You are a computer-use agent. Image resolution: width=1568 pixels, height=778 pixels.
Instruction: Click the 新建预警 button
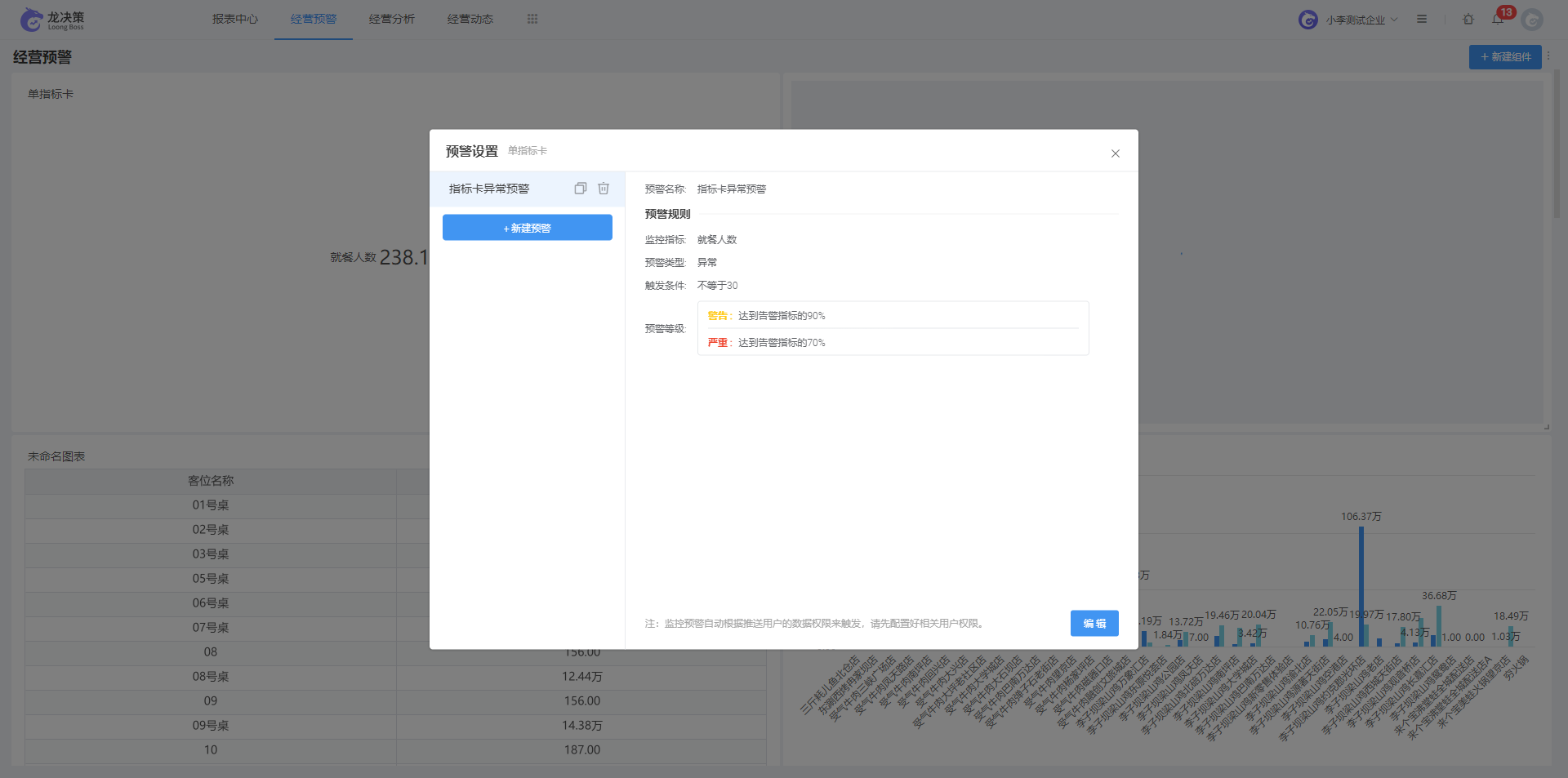528,228
